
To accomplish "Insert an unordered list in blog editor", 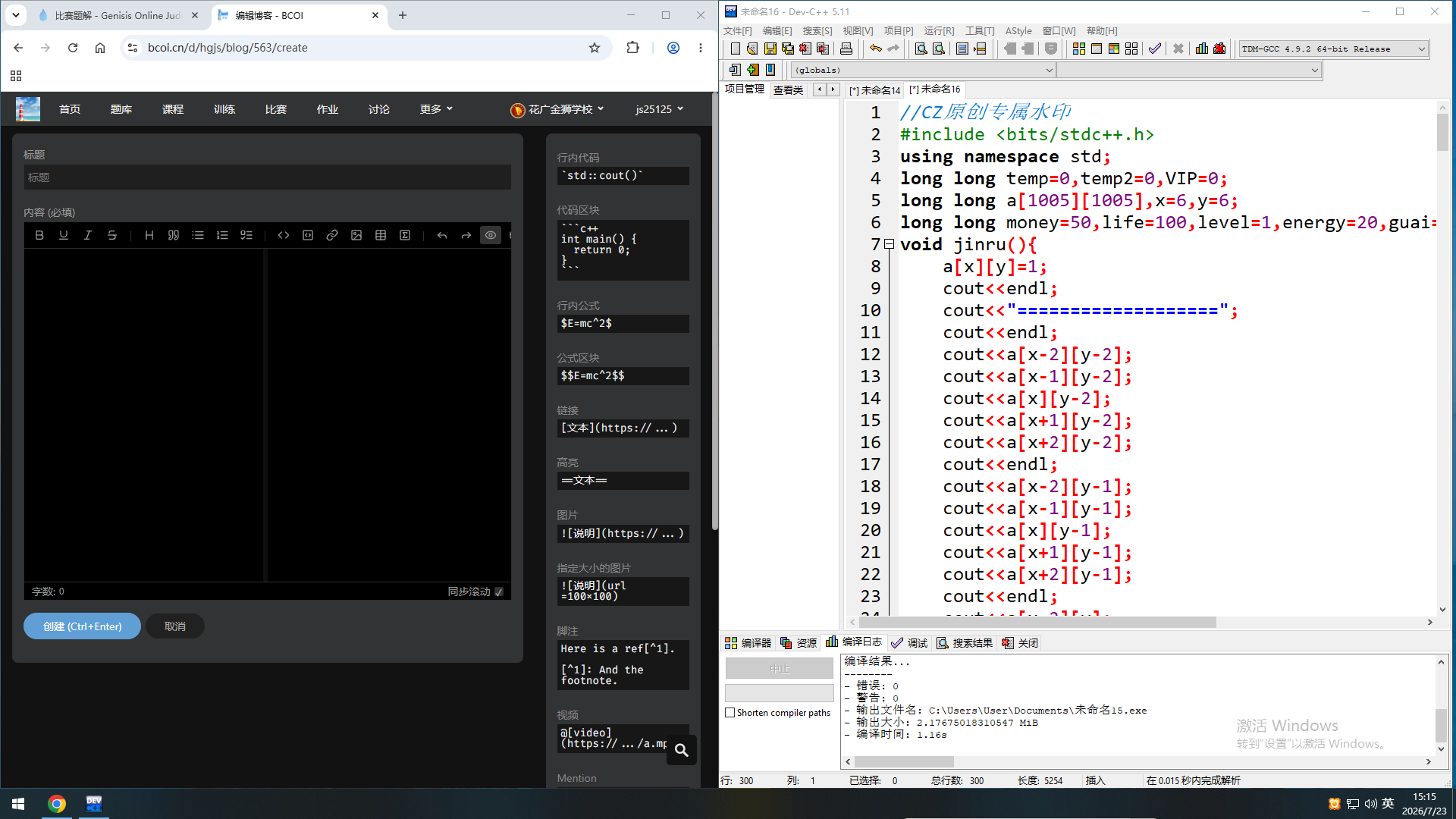I will (198, 235).
